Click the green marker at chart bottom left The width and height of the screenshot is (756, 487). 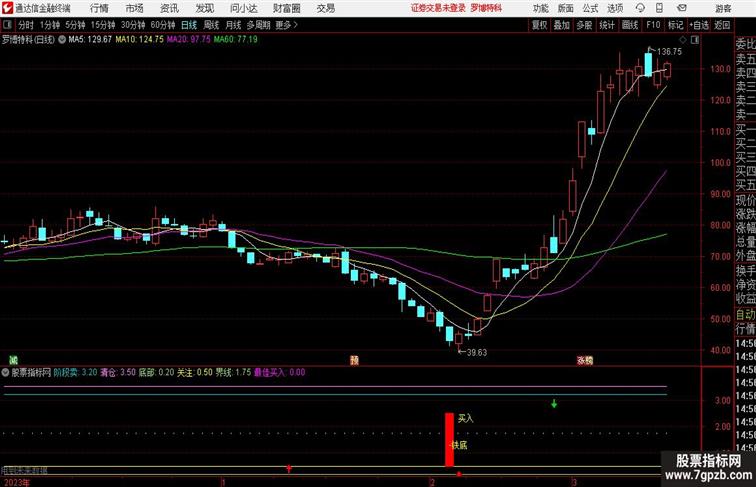pos(14,360)
